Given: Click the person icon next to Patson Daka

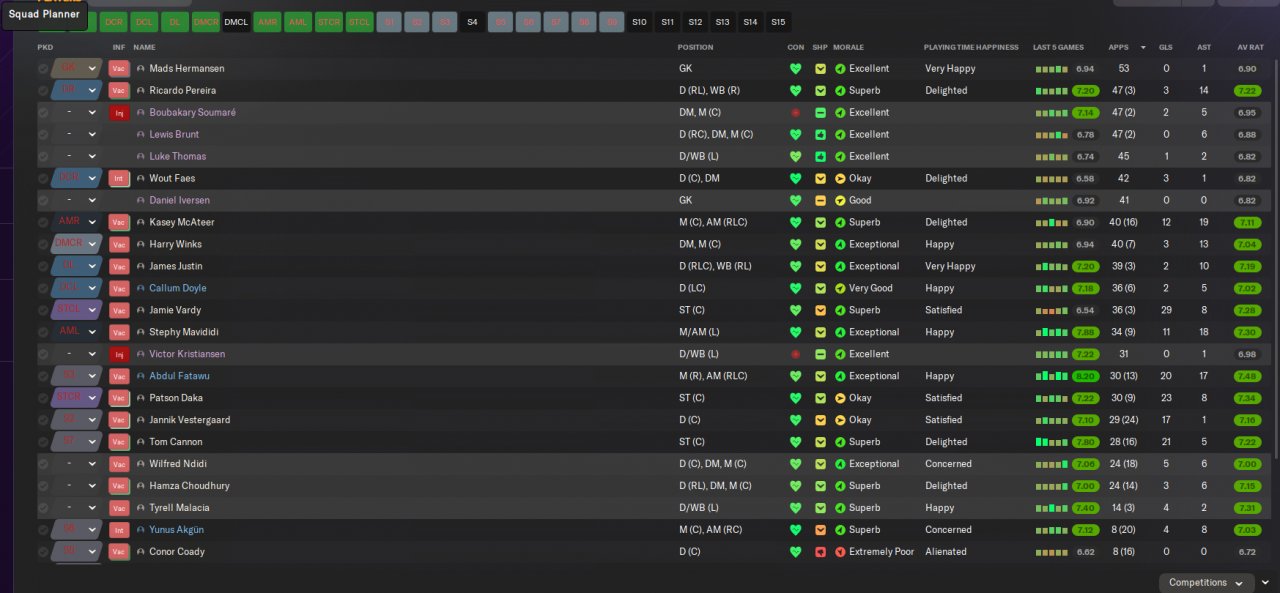Looking at the screenshot, I should (x=141, y=398).
